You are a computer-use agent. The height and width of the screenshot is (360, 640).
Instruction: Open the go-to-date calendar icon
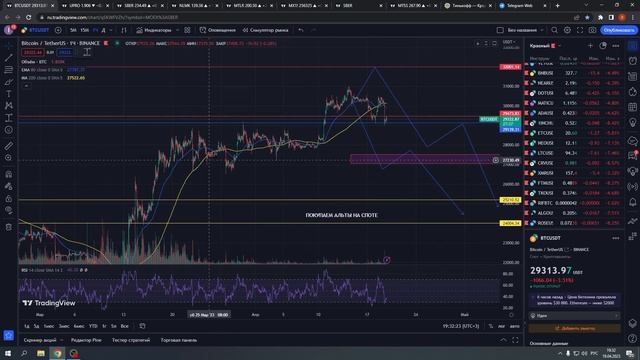point(142,326)
